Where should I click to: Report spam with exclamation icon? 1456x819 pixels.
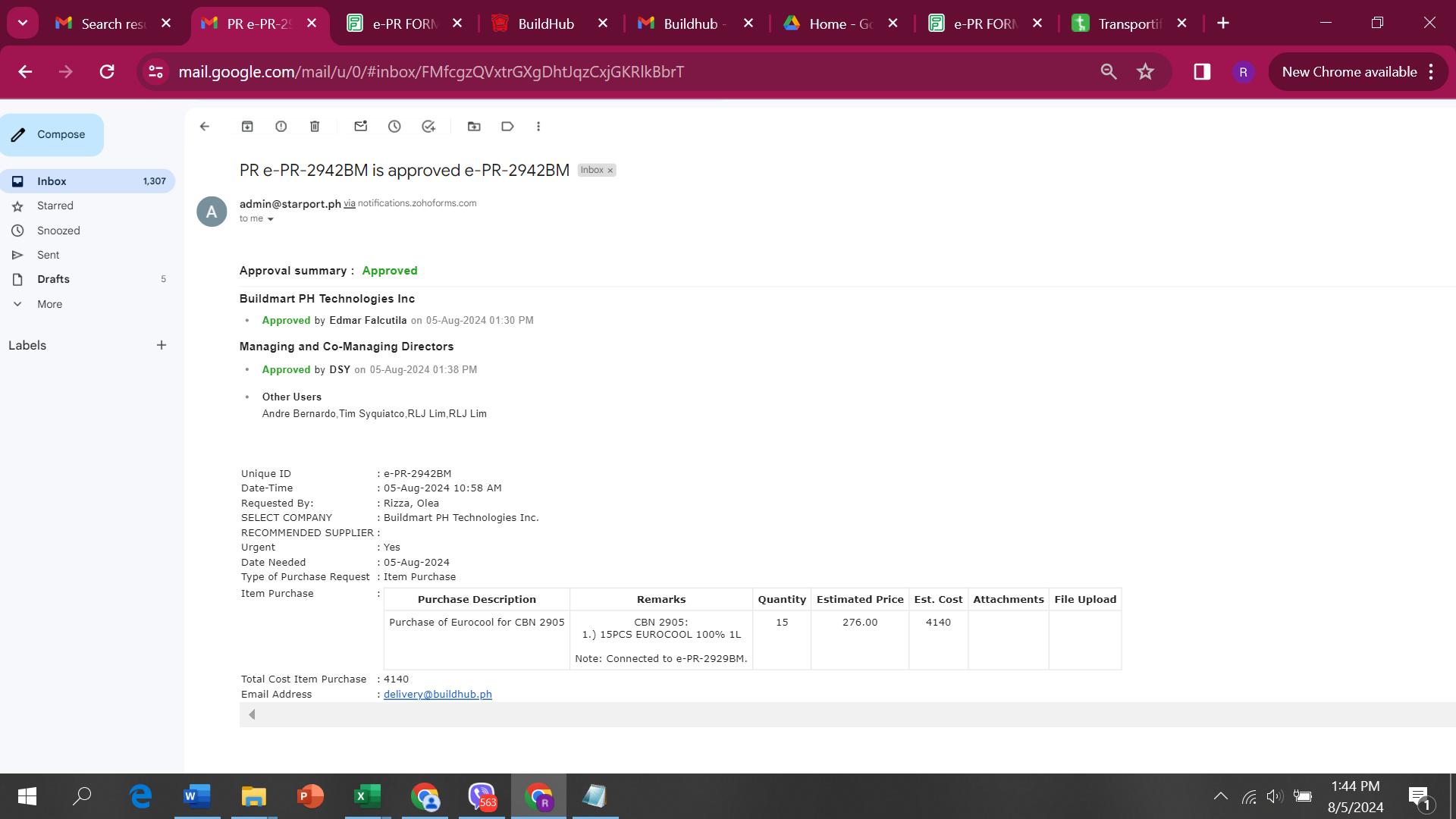(x=281, y=127)
